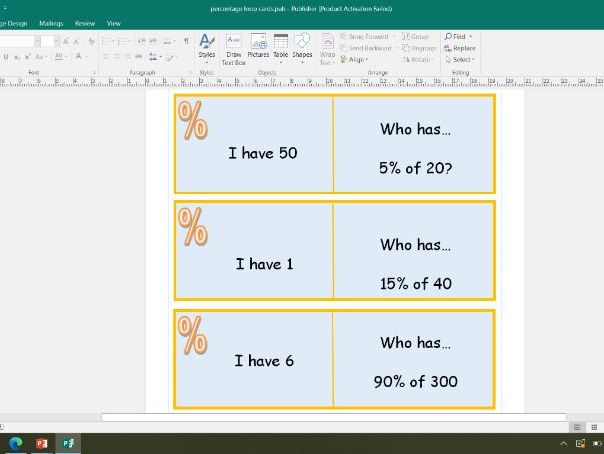
Task: Show hidden system tray icons
Action: (x=564, y=444)
